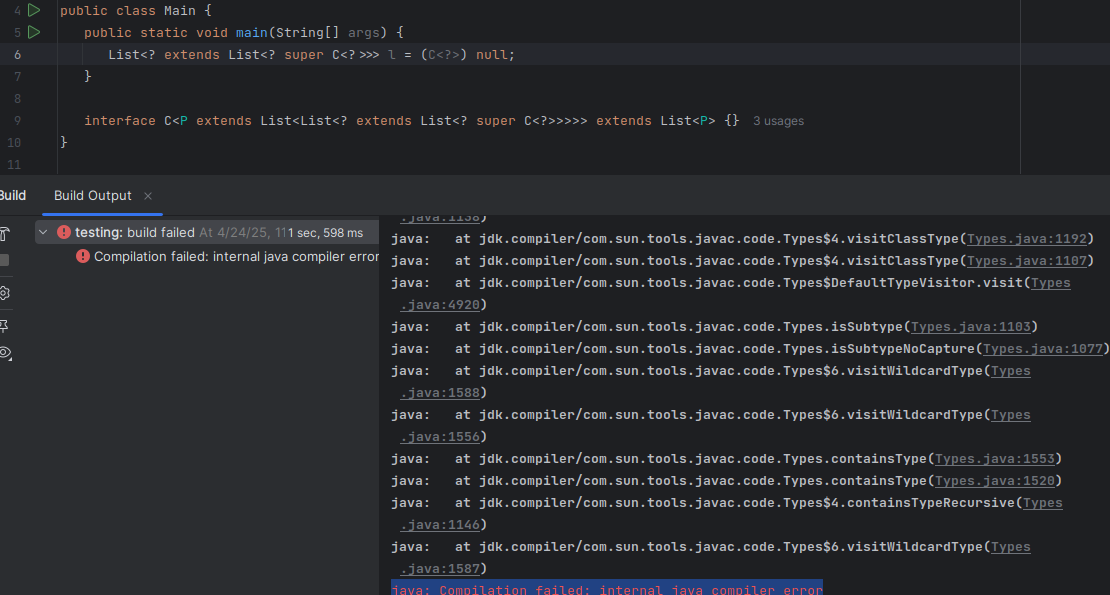Click 'containsTypeRecursive' in the stack trace
Image resolution: width=1110 pixels, height=595 pixels.
(931, 503)
